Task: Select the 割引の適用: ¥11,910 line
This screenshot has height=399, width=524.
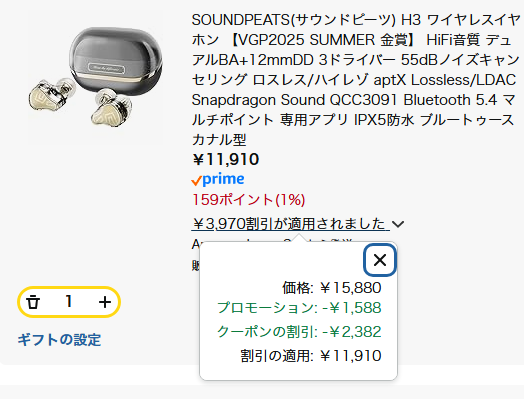Action: 311,356
